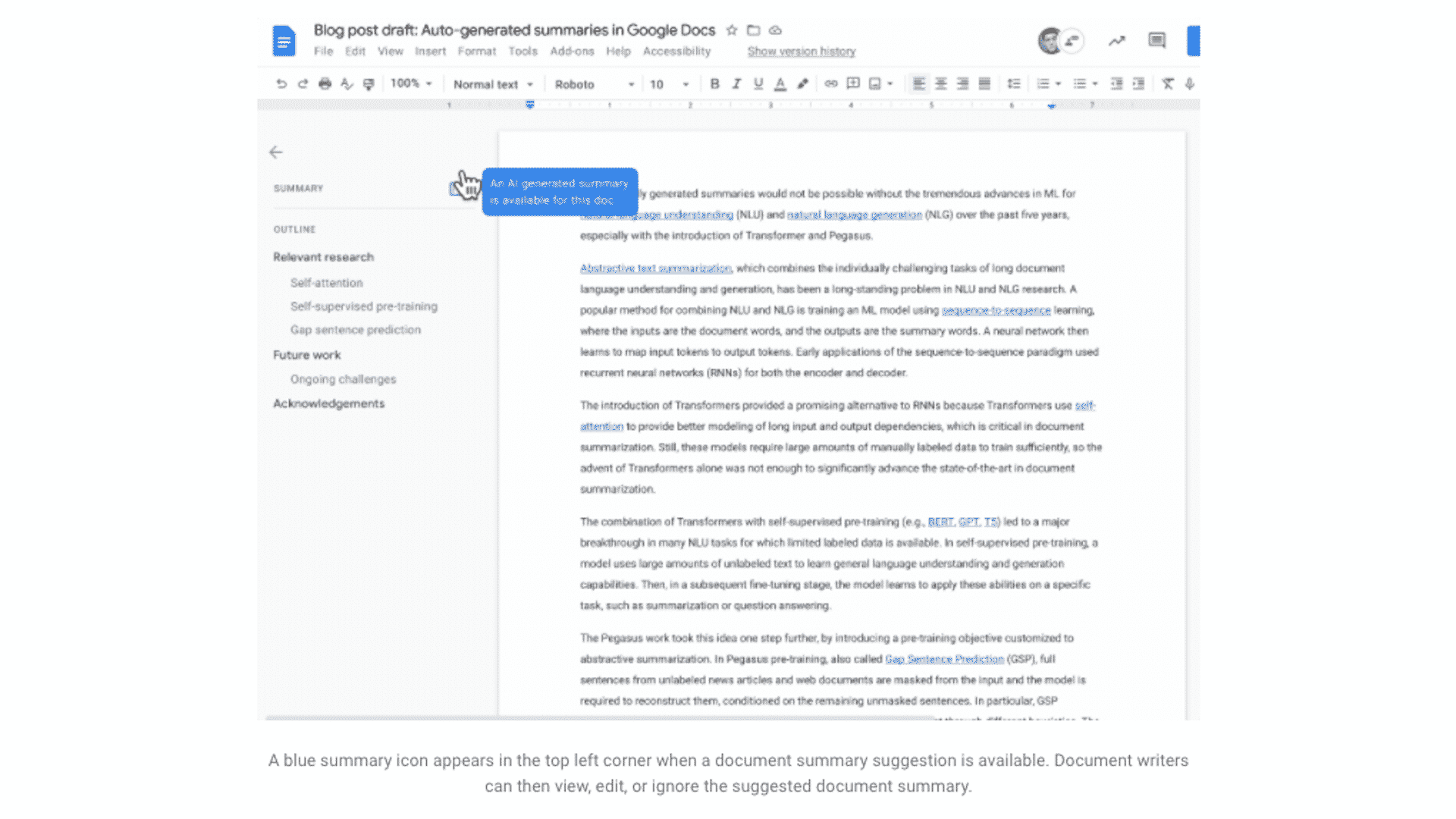
Task: Click the Google Docs home icon
Action: [284, 41]
